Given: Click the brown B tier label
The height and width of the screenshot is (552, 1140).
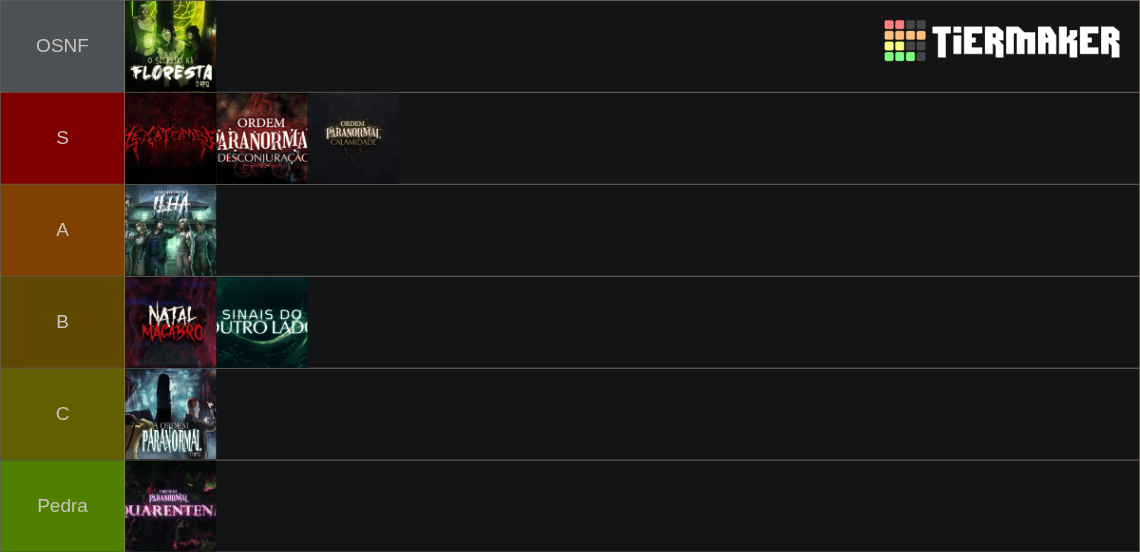Looking at the screenshot, I should click(x=63, y=322).
